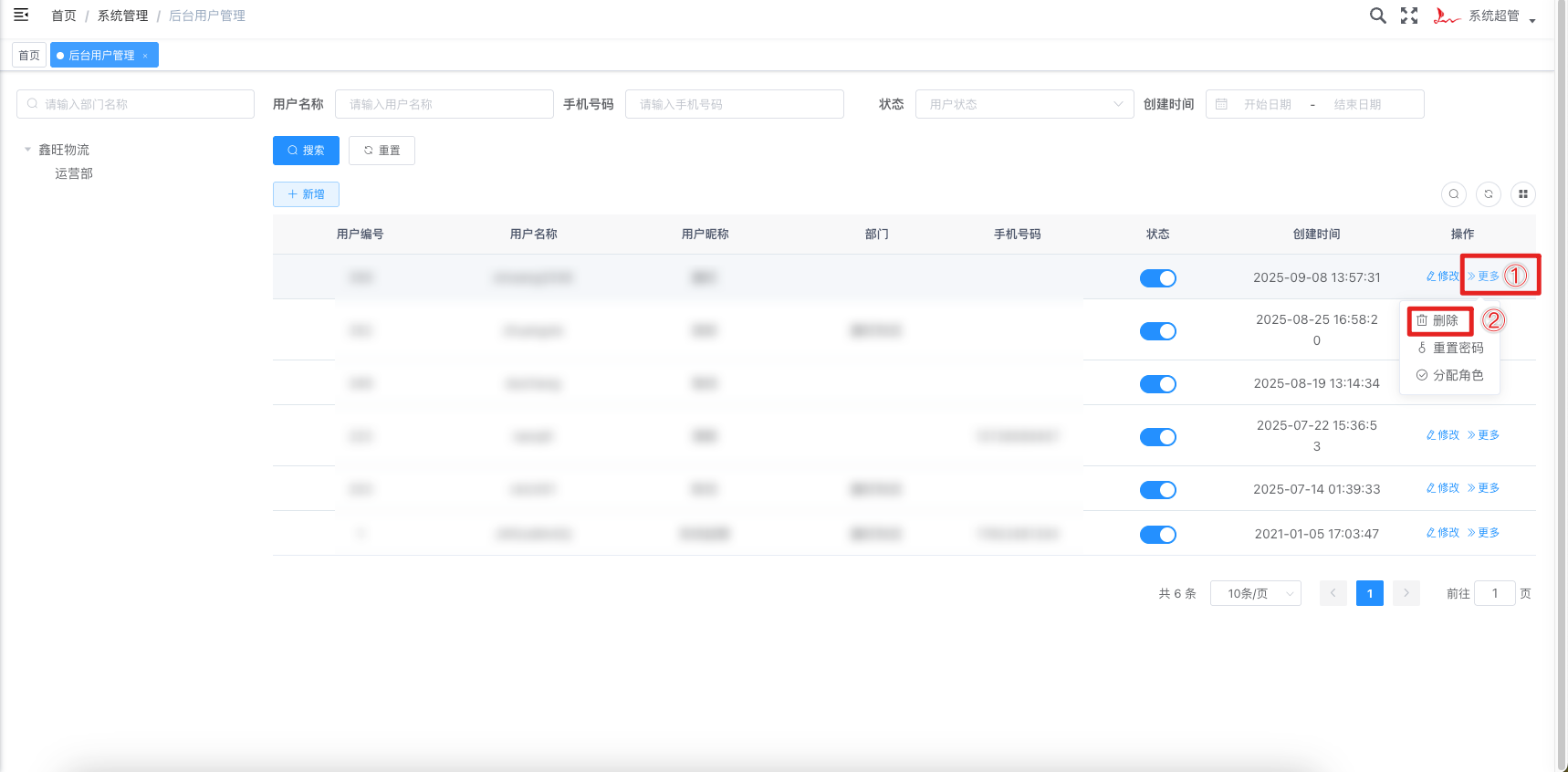
Task: Open 更多 in the 2025-07-14 row
Action: coord(1483,488)
